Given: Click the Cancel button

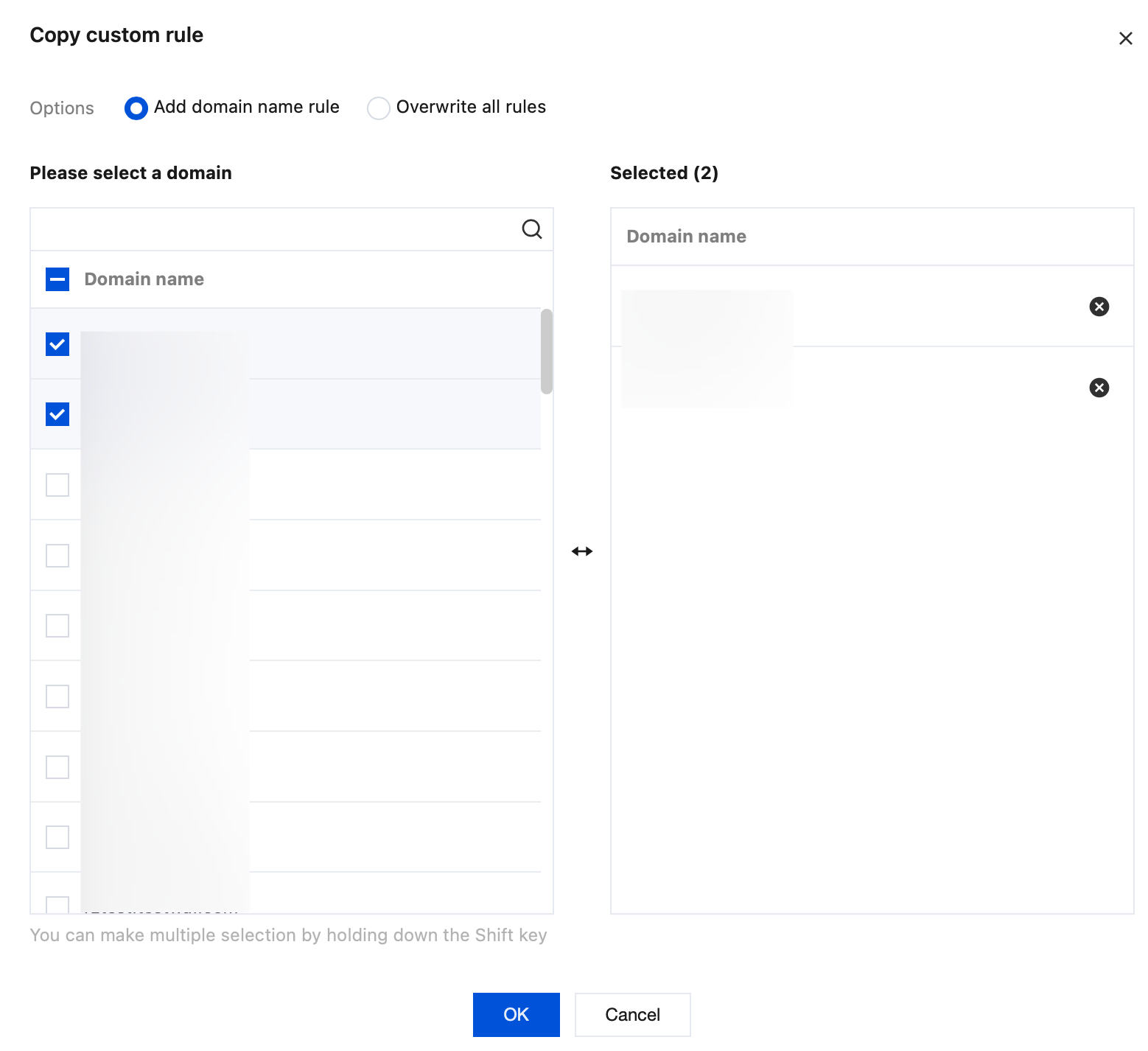Looking at the screenshot, I should pos(632,1015).
